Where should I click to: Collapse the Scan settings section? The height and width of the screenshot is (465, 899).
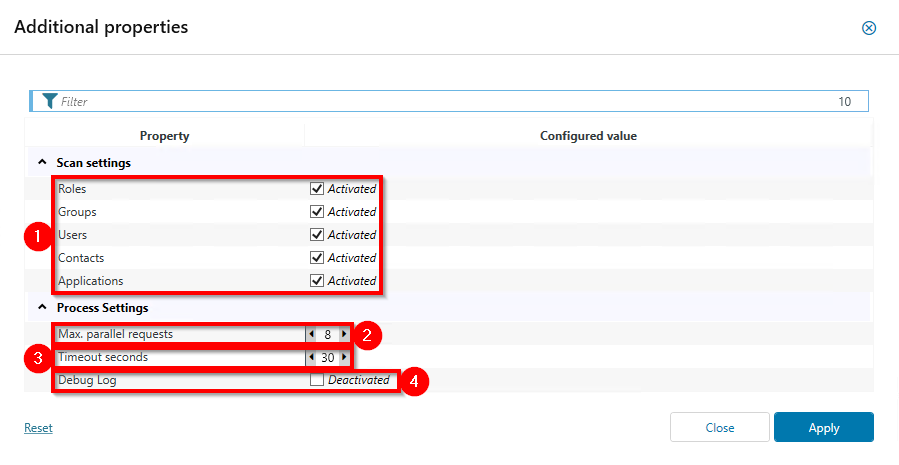click(42, 162)
